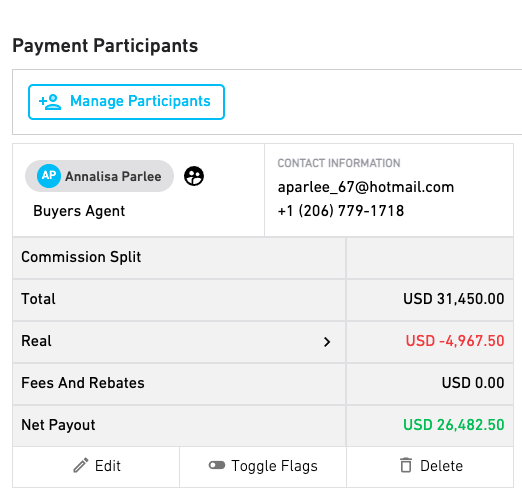
Task: Click the Total USD 31,450.00 value
Action: click(454, 299)
